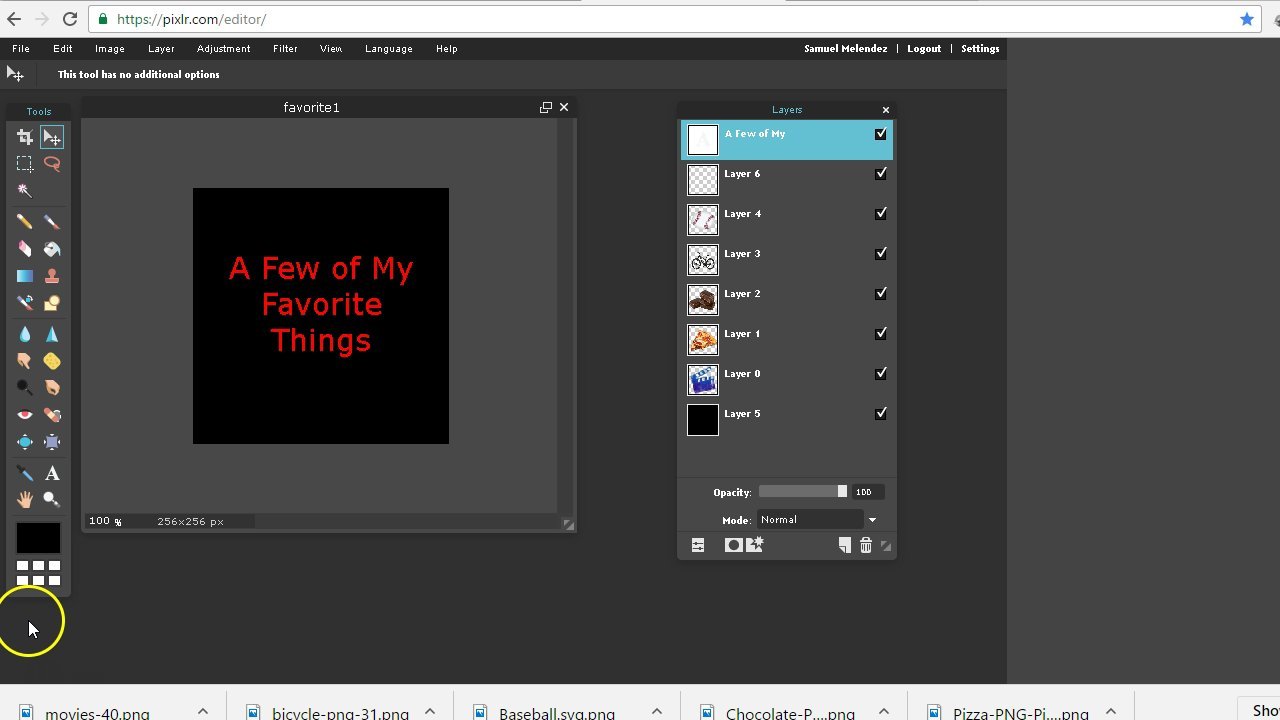This screenshot has width=1280, height=720.
Task: Select the Wand tool
Action: point(25,191)
